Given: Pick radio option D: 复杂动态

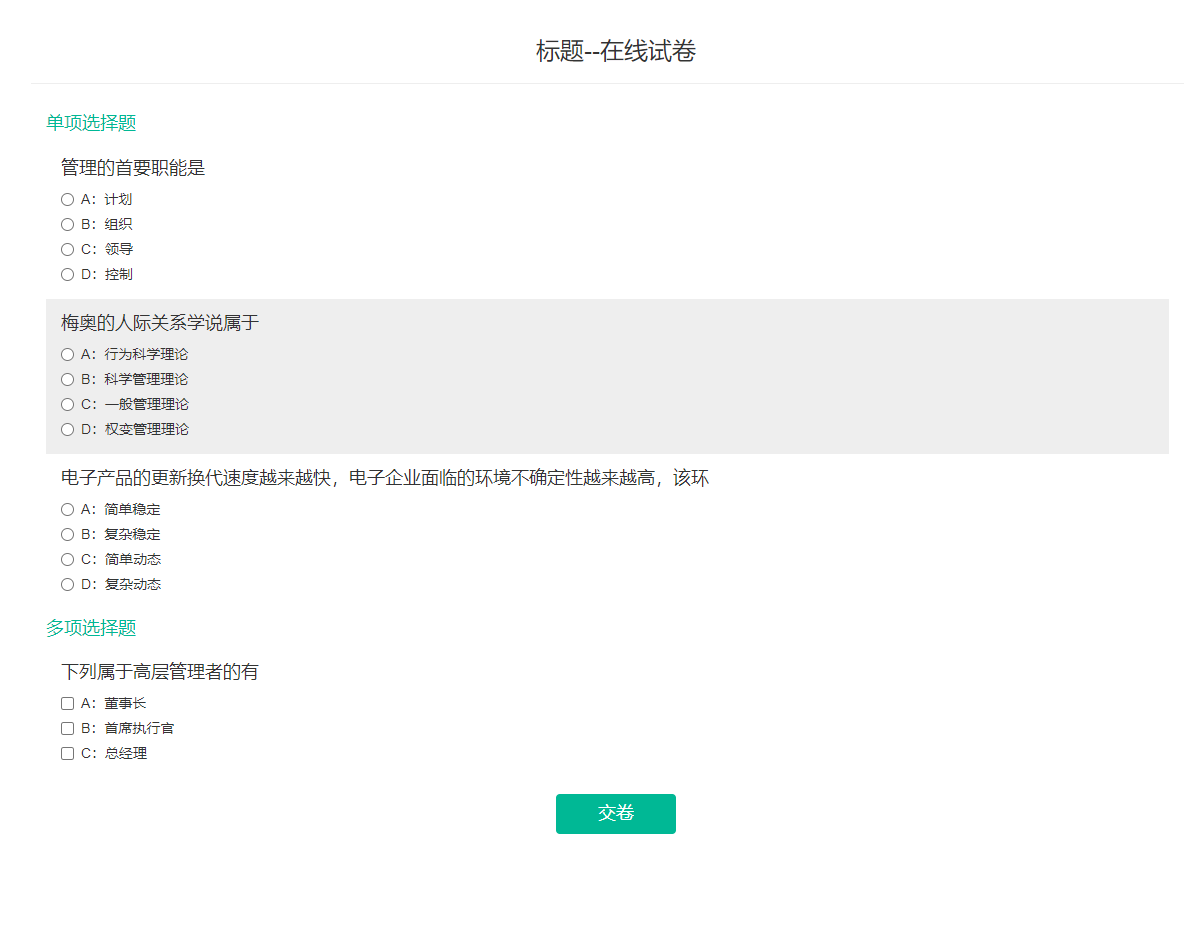Looking at the screenshot, I should tap(67, 584).
